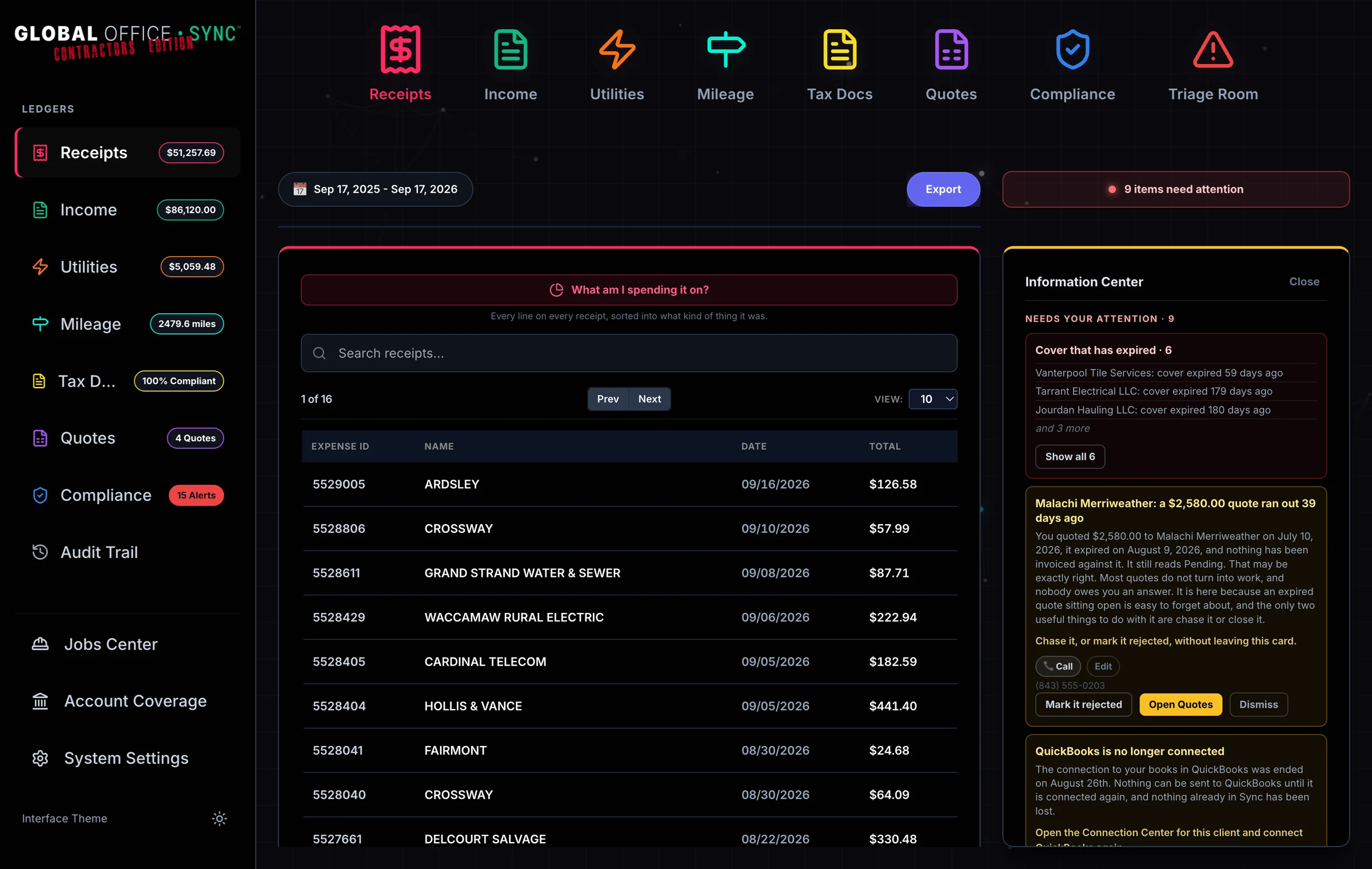This screenshot has height=869, width=1372.
Task: Click the System Settings gear icon
Action: coord(40,758)
